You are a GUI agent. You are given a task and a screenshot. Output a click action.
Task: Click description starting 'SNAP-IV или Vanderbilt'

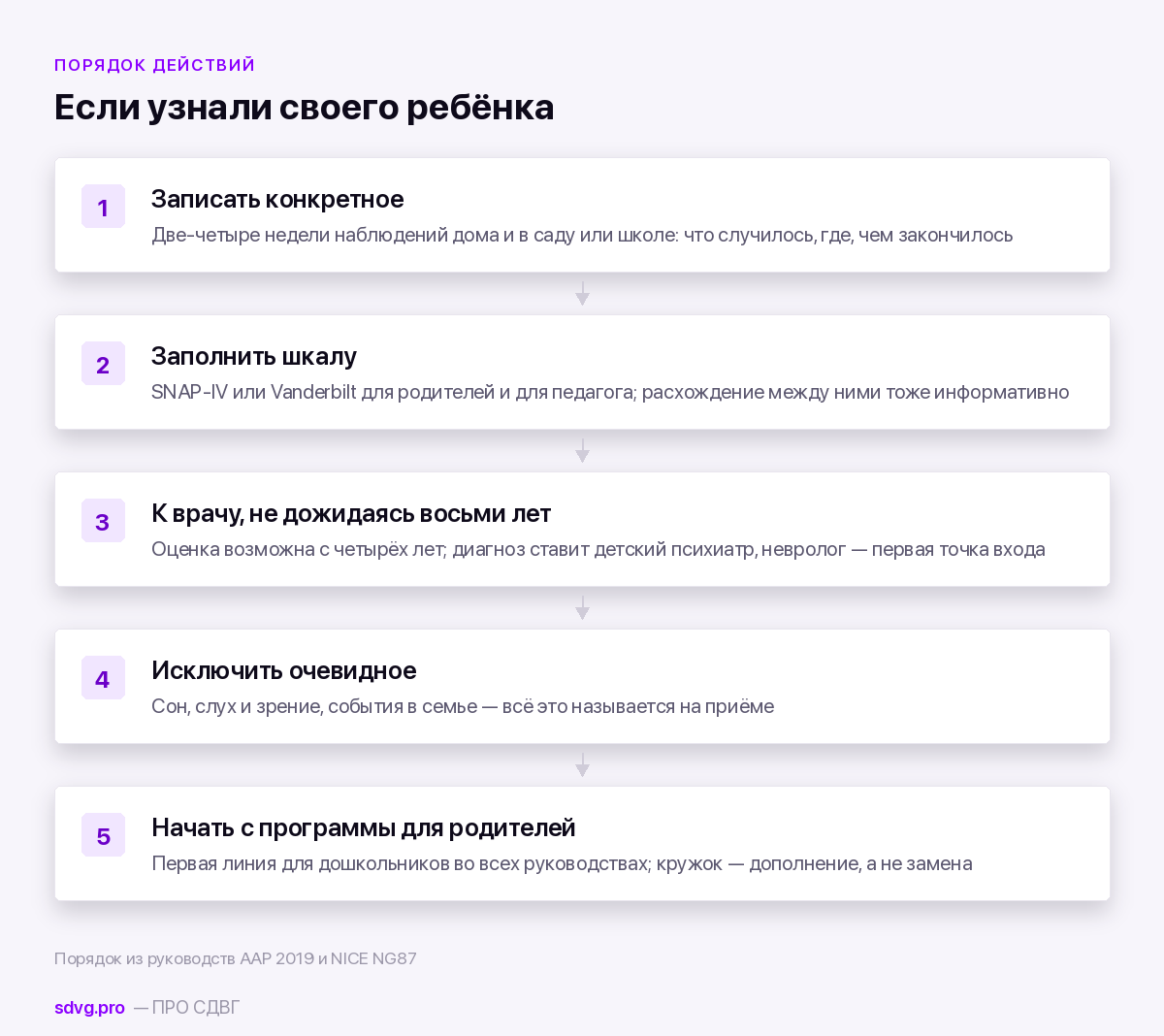click(610, 392)
